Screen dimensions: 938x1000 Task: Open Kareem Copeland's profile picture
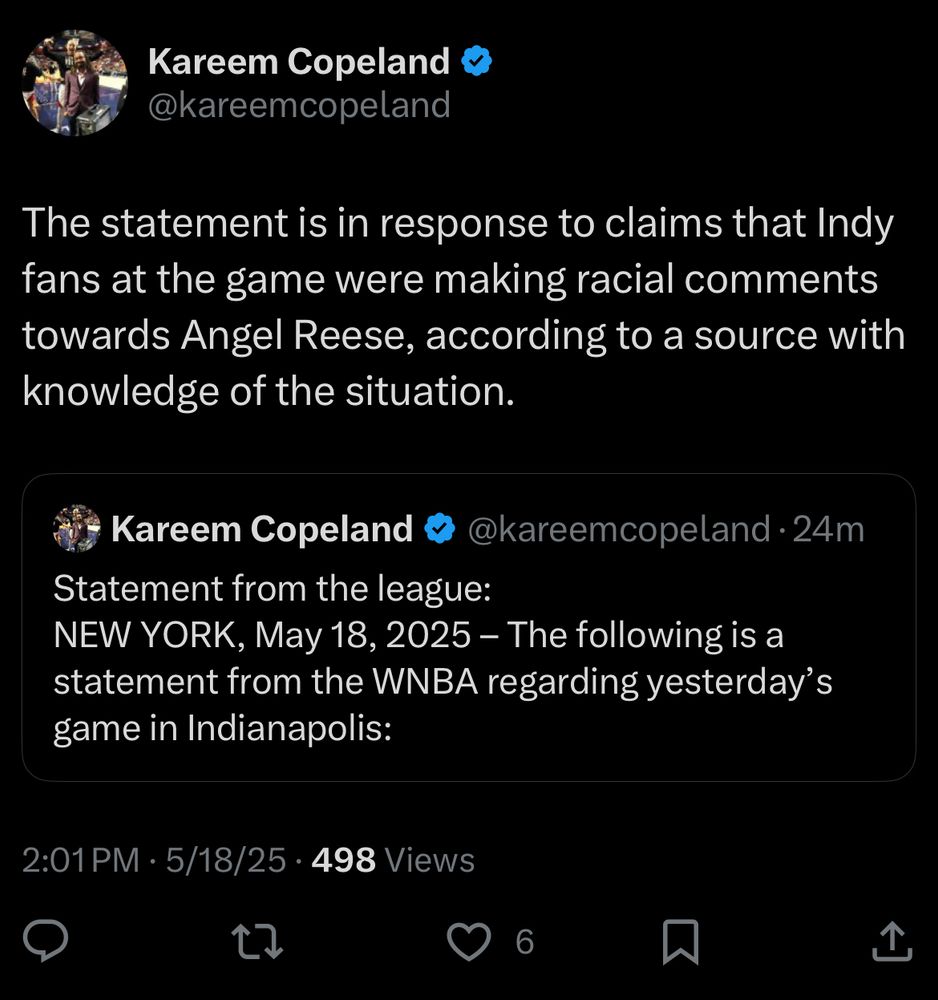pos(75,82)
